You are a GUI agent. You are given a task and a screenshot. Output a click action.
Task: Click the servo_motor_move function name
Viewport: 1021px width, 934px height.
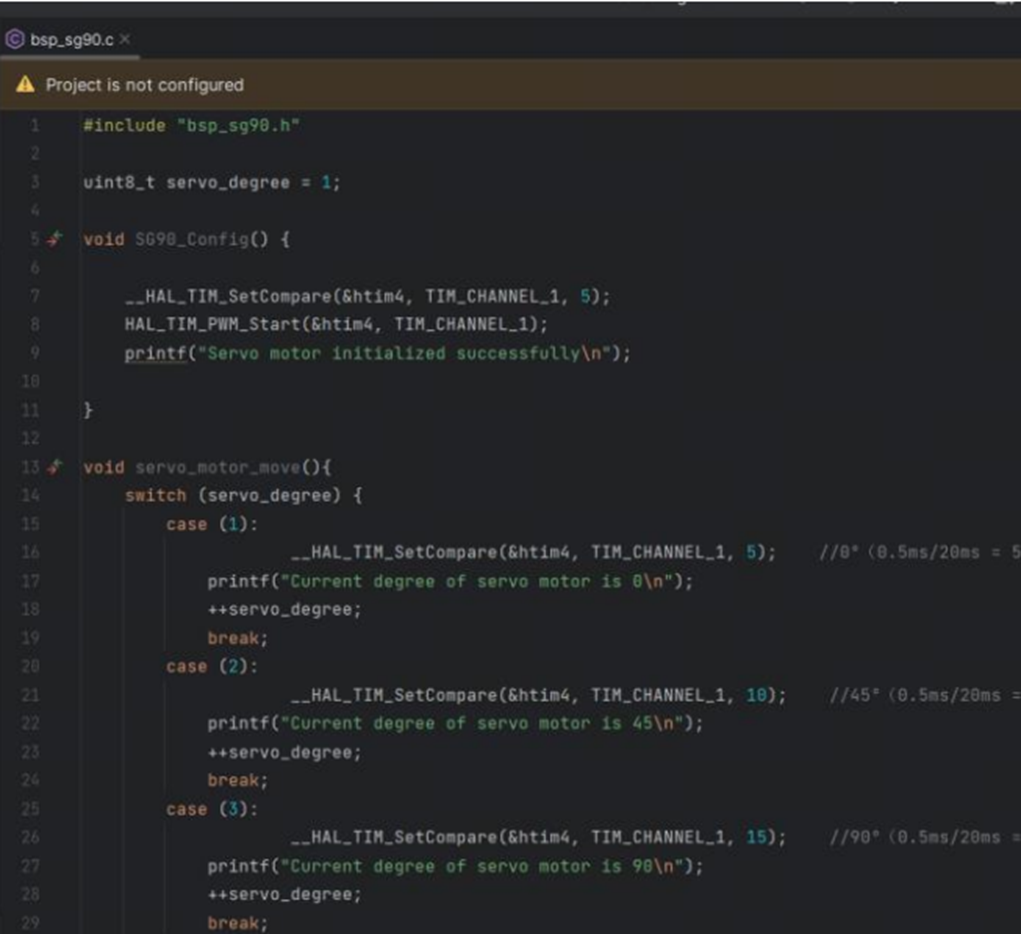pos(216,467)
